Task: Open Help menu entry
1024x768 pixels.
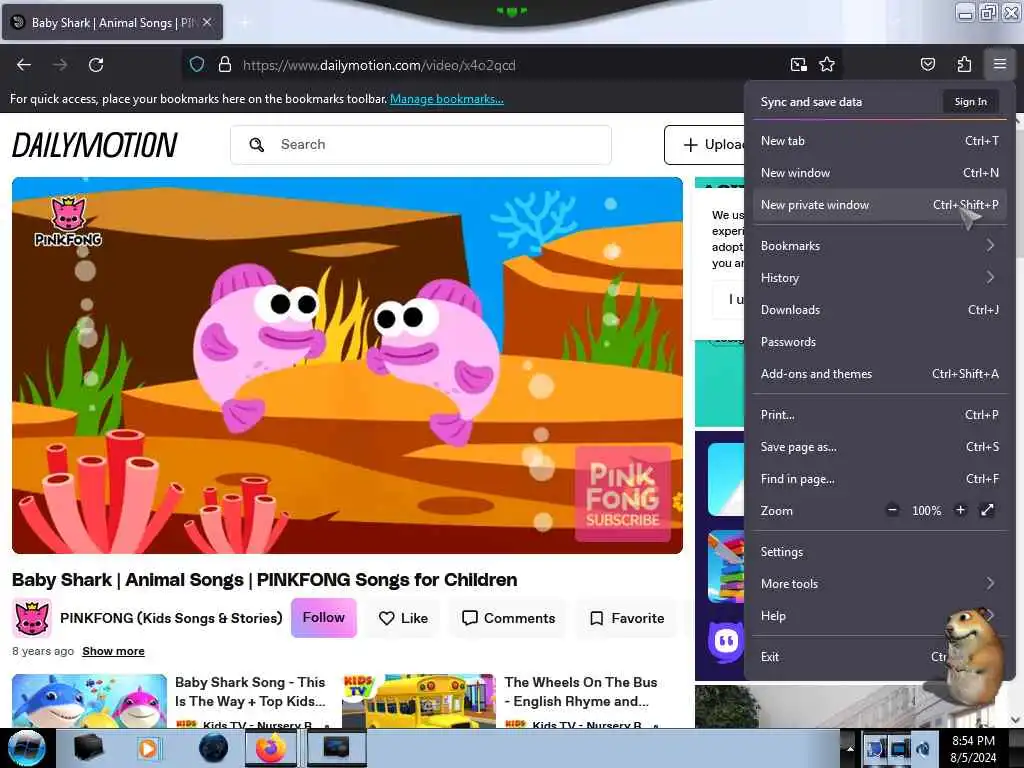Action: [880, 615]
